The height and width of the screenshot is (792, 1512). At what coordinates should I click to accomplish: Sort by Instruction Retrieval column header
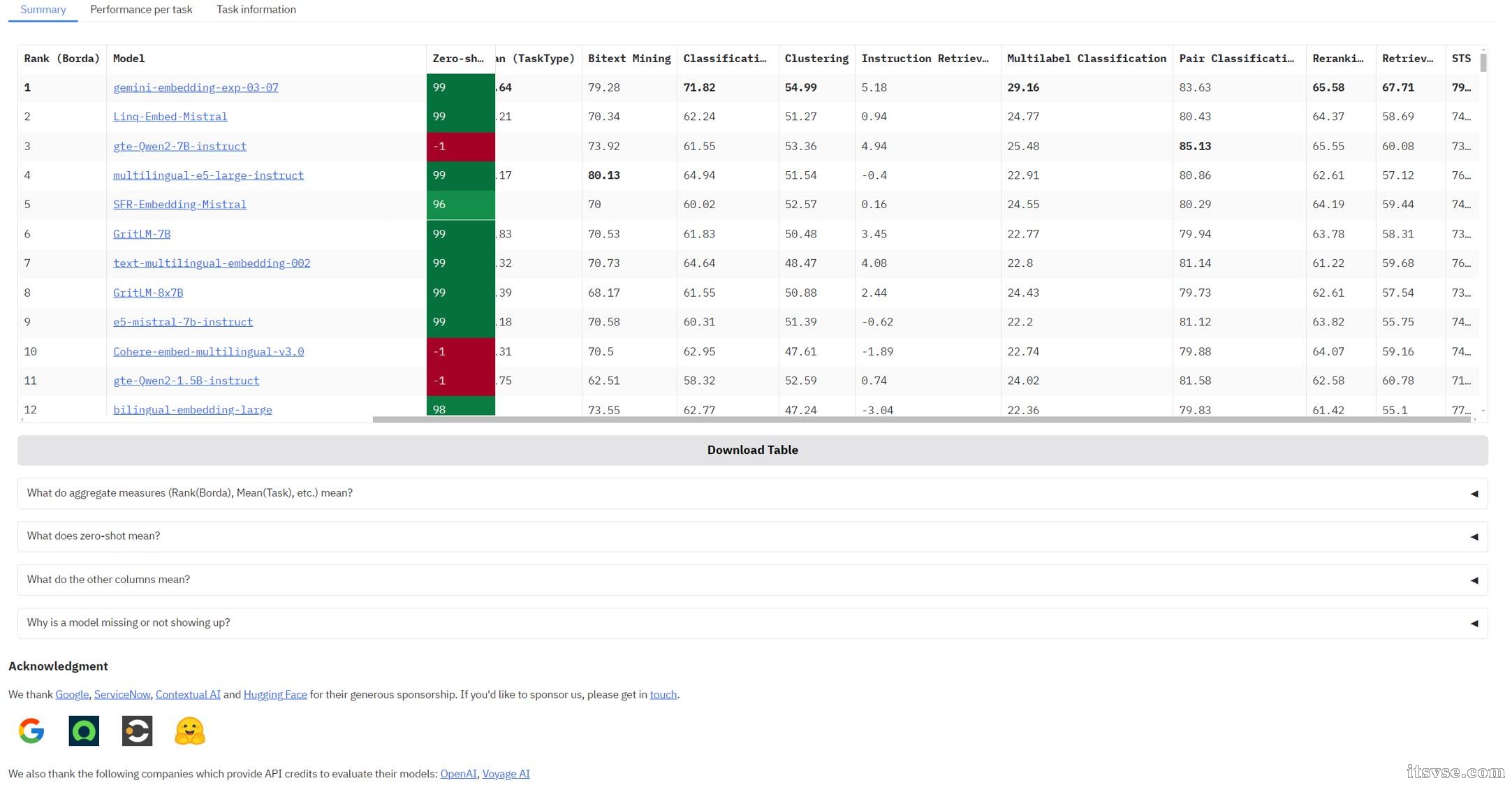(927, 59)
